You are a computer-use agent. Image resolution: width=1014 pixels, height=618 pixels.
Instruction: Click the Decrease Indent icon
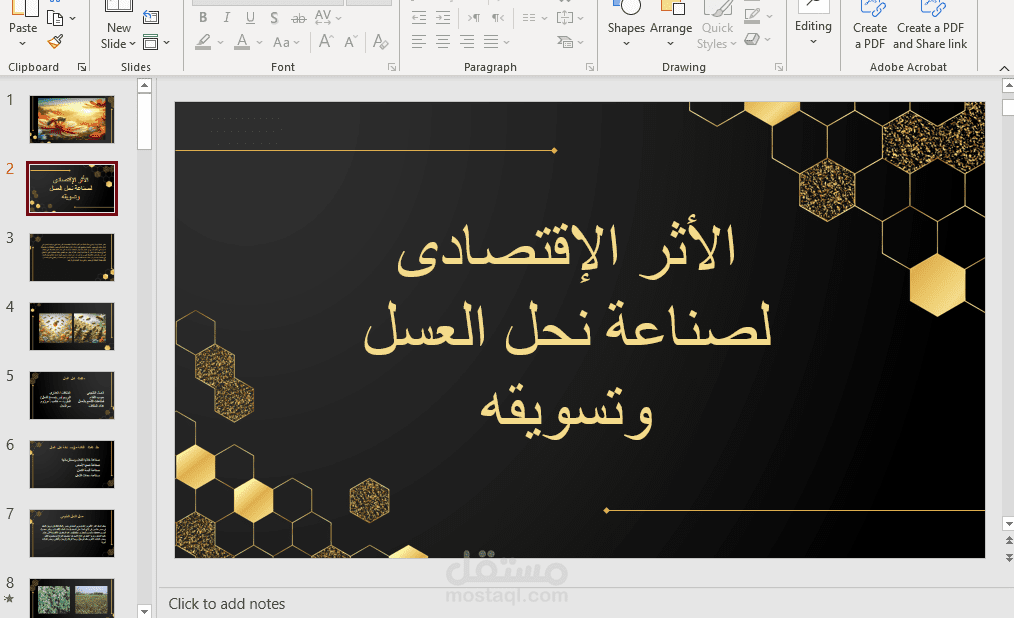[419, 17]
